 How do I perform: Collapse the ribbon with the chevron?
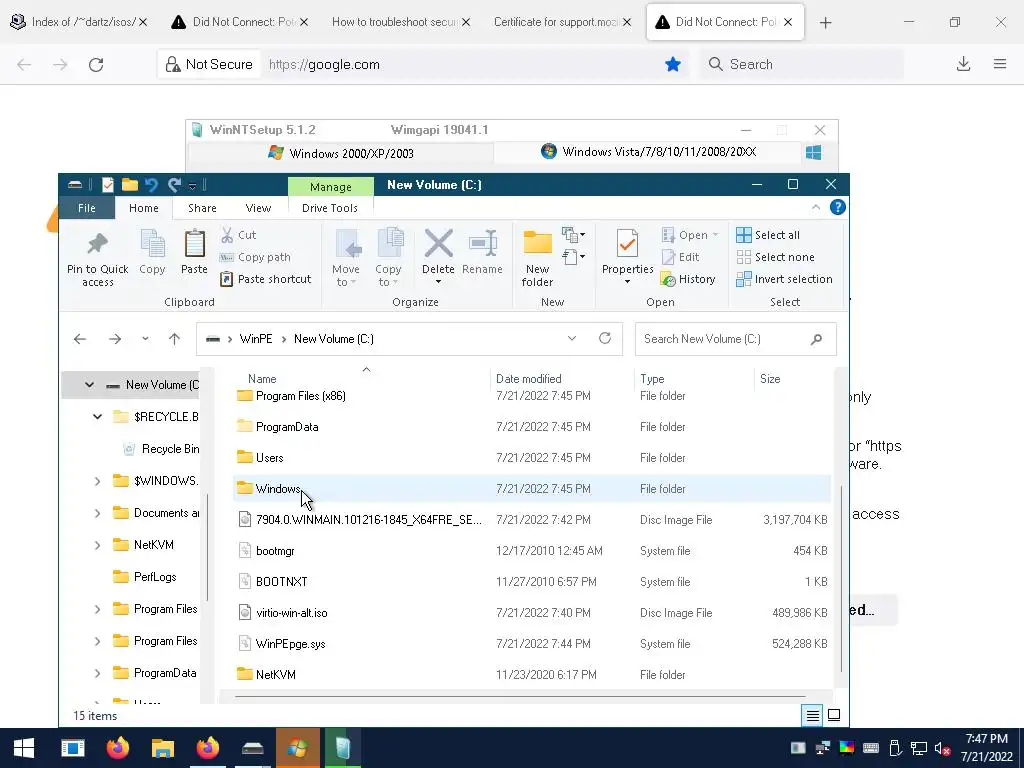click(x=816, y=208)
